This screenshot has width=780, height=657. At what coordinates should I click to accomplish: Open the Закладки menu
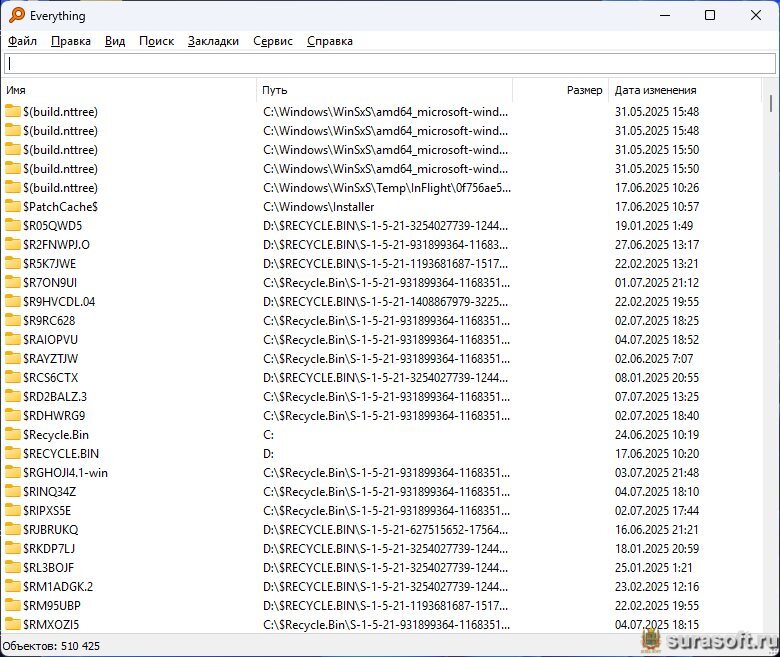pyautogui.click(x=213, y=41)
